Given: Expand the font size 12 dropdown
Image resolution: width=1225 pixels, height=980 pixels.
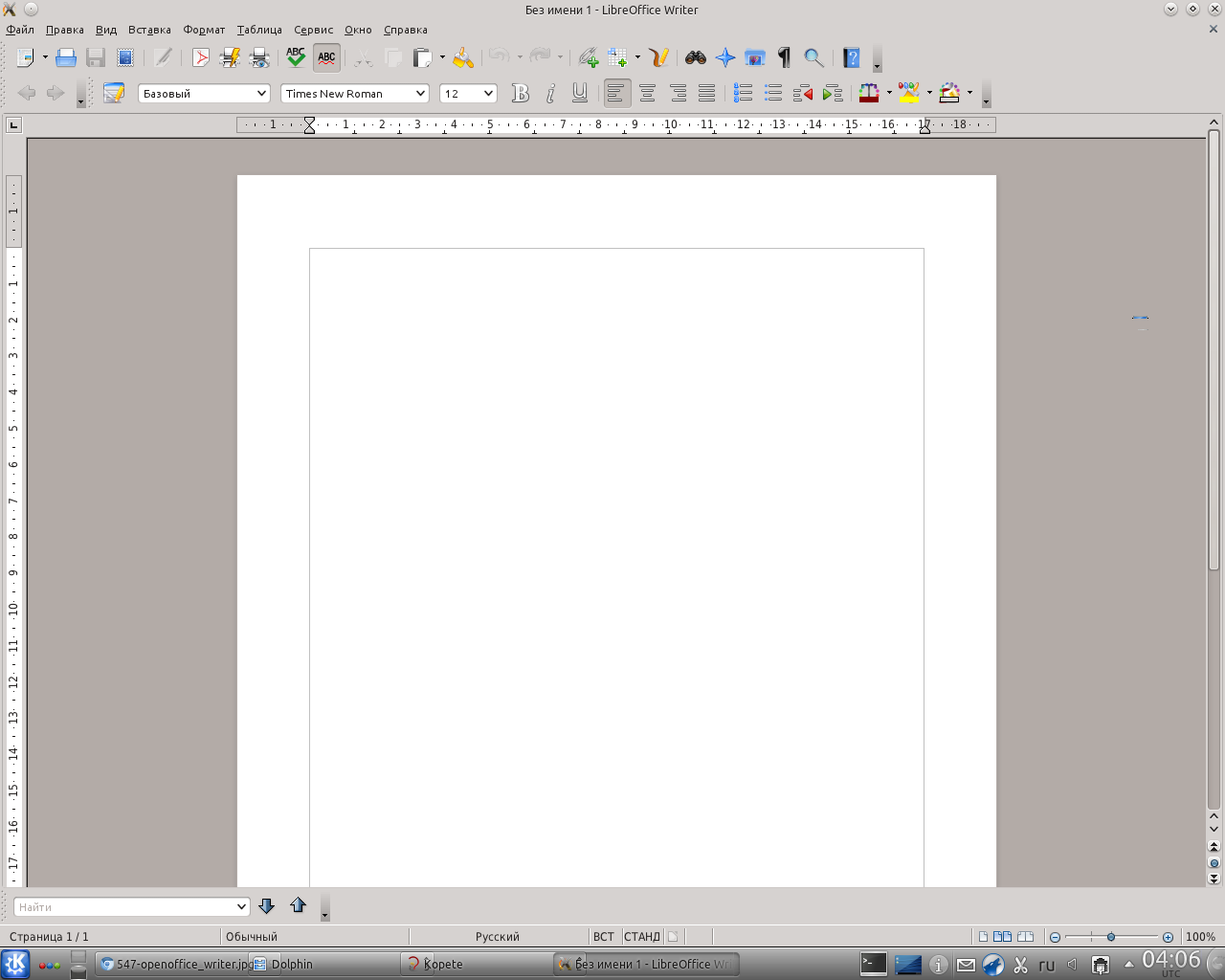Looking at the screenshot, I should click(x=488, y=93).
